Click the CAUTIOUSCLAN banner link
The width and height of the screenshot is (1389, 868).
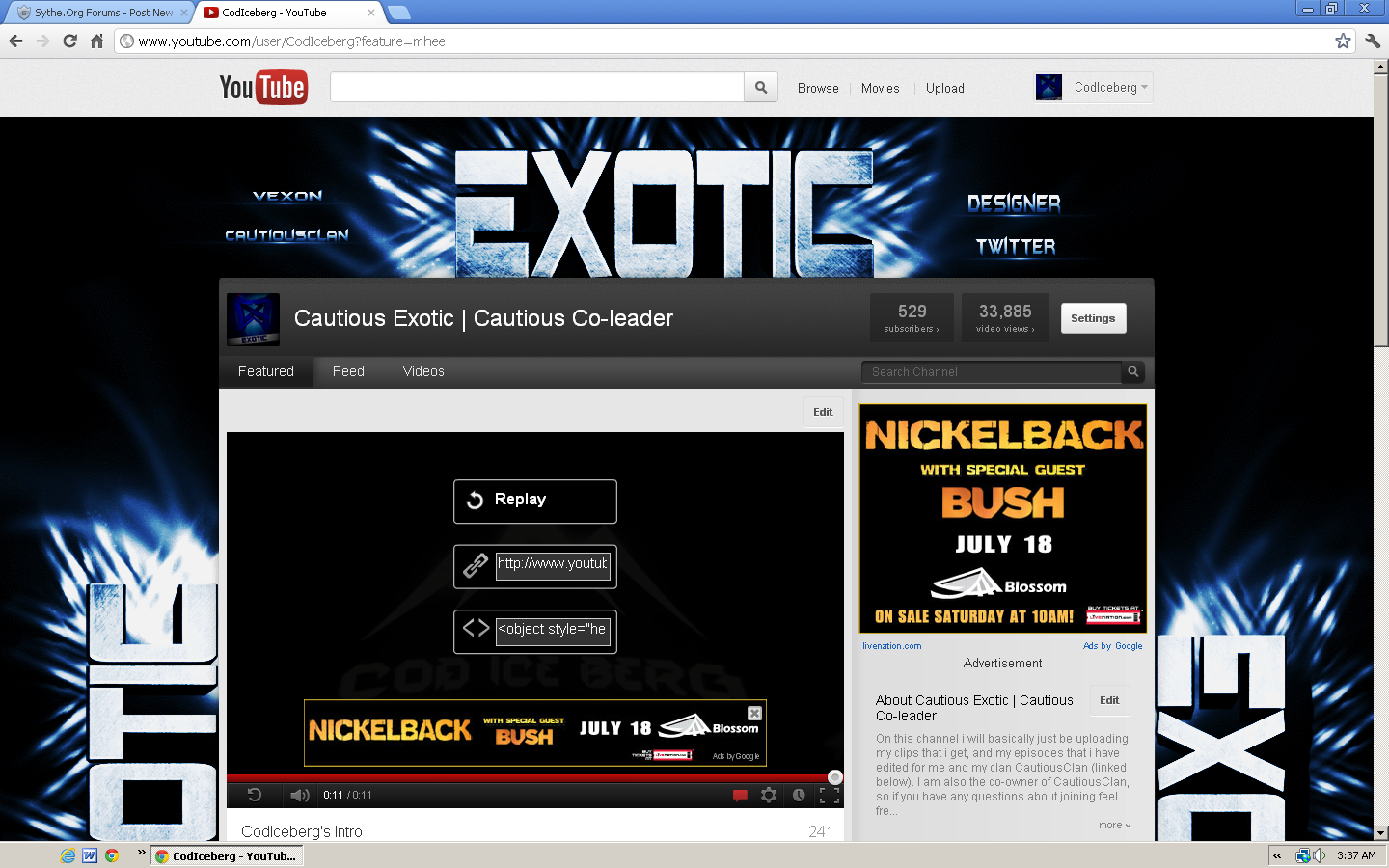[286, 234]
